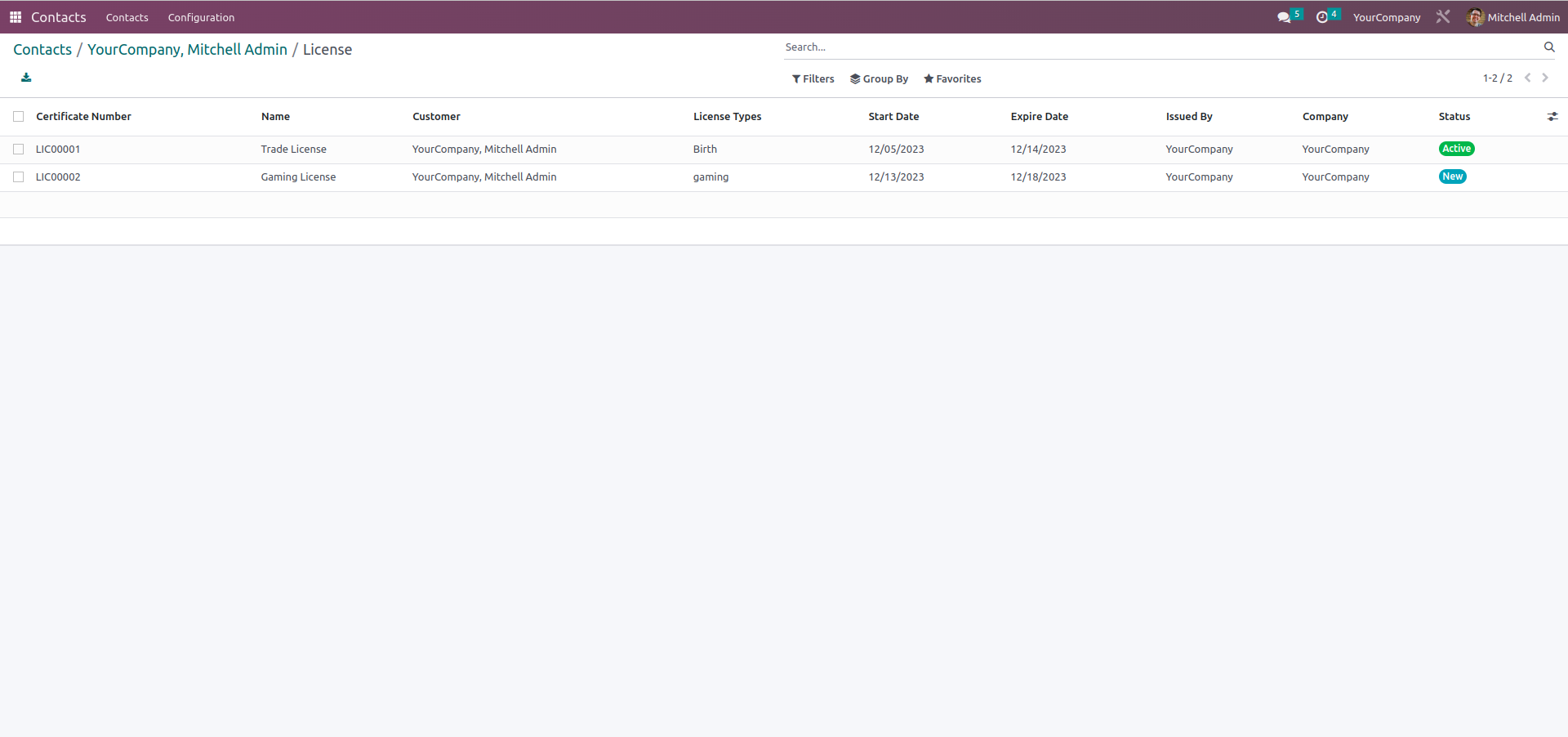Go to Contacts breadcrumb link
The image size is (1568, 737).
coord(42,50)
